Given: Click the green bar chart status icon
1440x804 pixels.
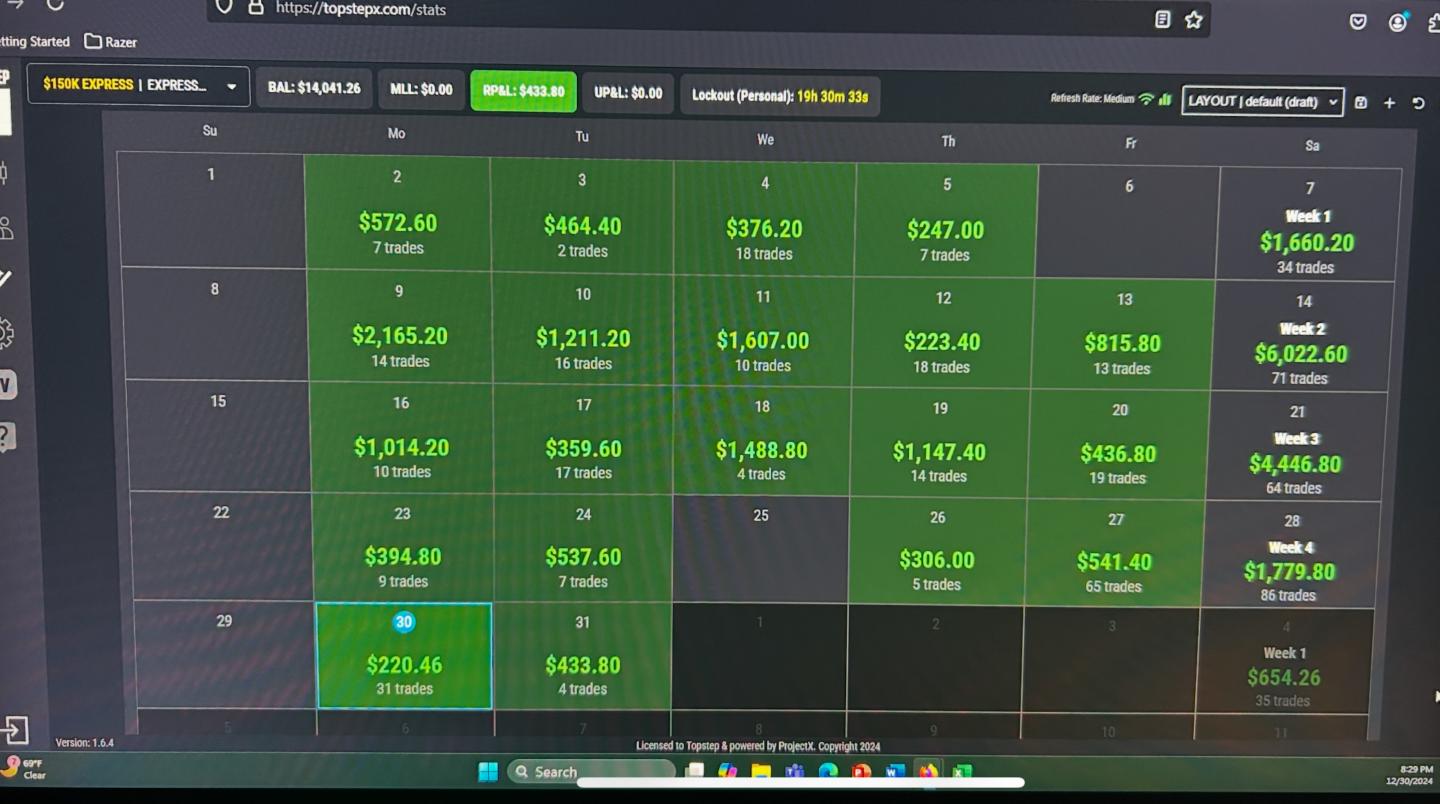Looking at the screenshot, I should pos(1165,99).
